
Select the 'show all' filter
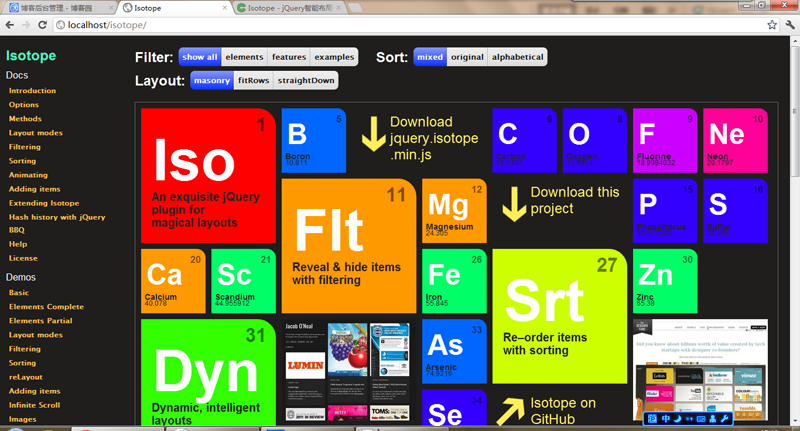(x=199, y=57)
